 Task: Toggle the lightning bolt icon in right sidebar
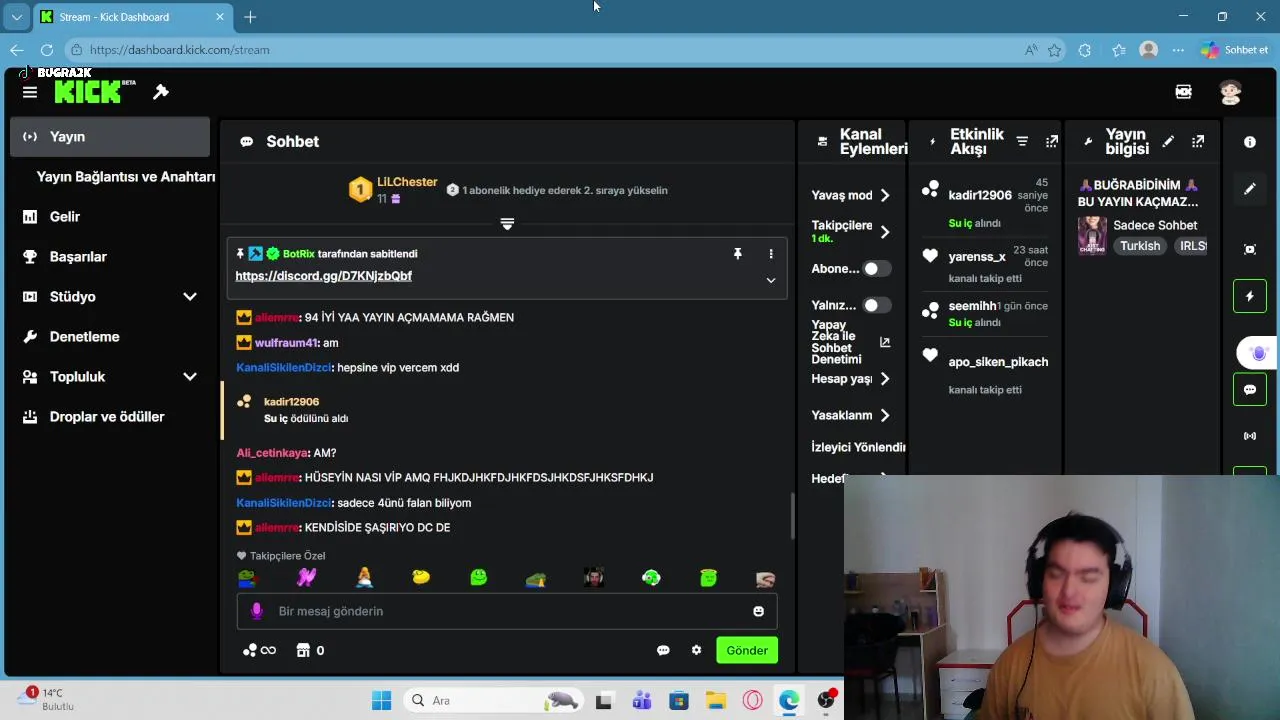coord(1250,296)
